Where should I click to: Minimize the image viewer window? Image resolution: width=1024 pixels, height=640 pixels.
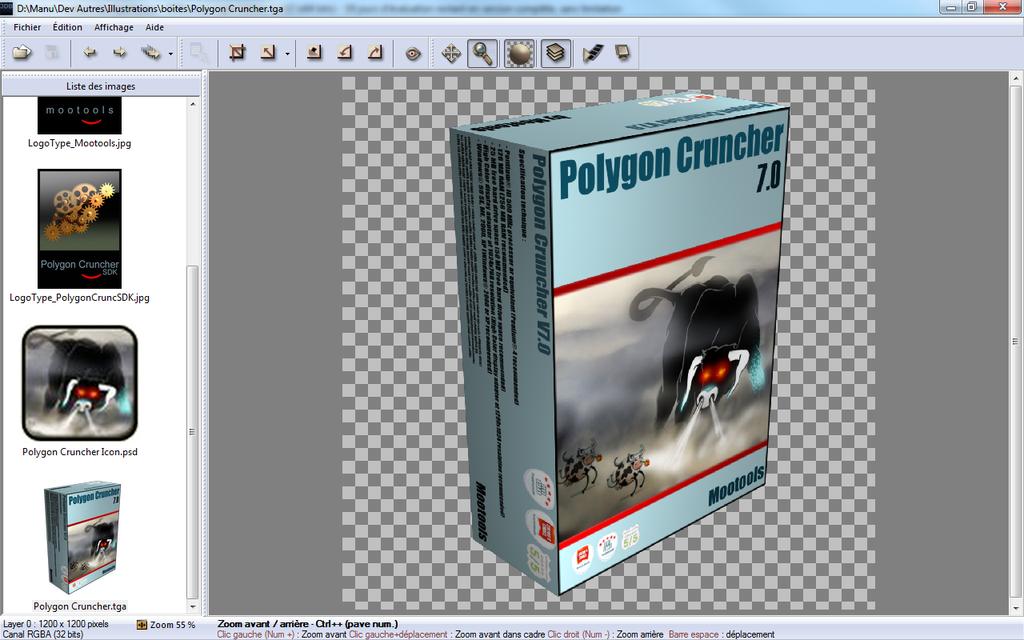point(950,7)
